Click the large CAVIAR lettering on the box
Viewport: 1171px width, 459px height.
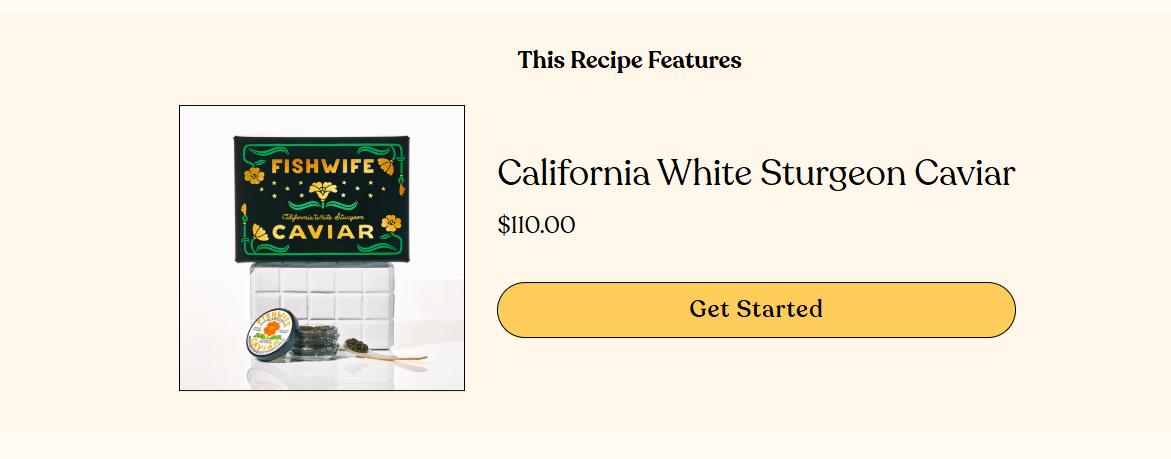click(322, 233)
